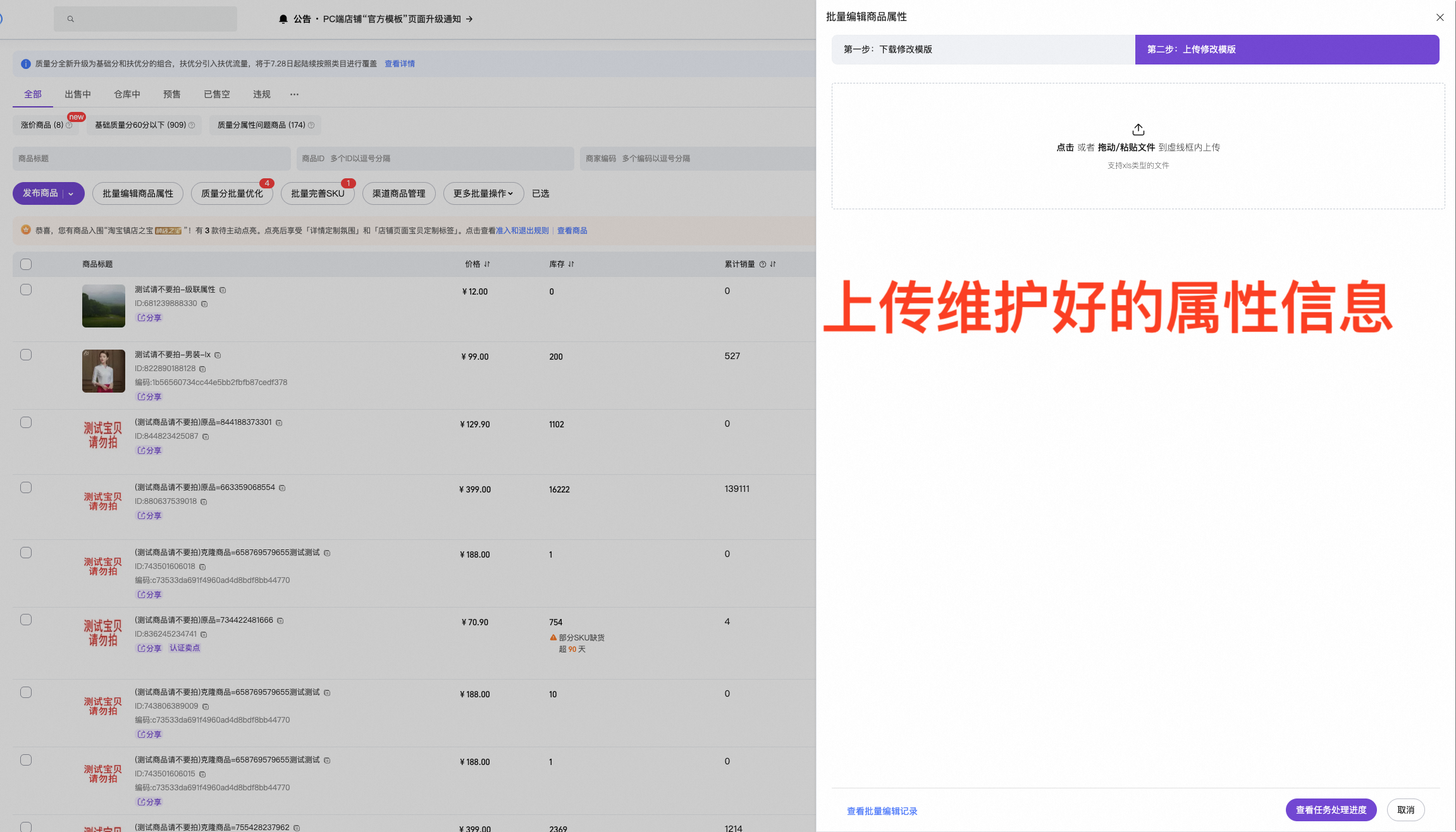Click the 商品ID input field

point(435,159)
